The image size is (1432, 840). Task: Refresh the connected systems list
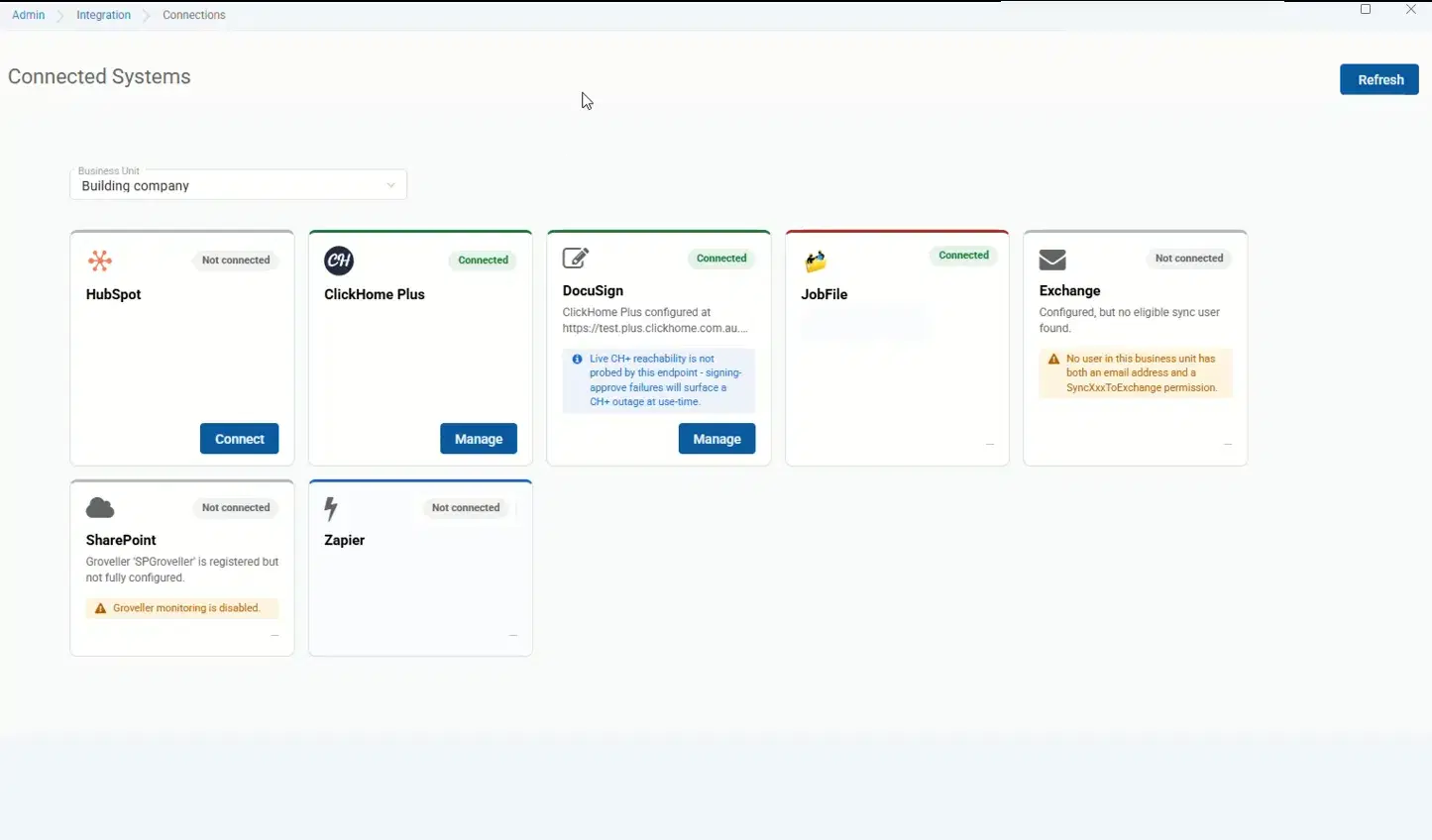point(1379,79)
